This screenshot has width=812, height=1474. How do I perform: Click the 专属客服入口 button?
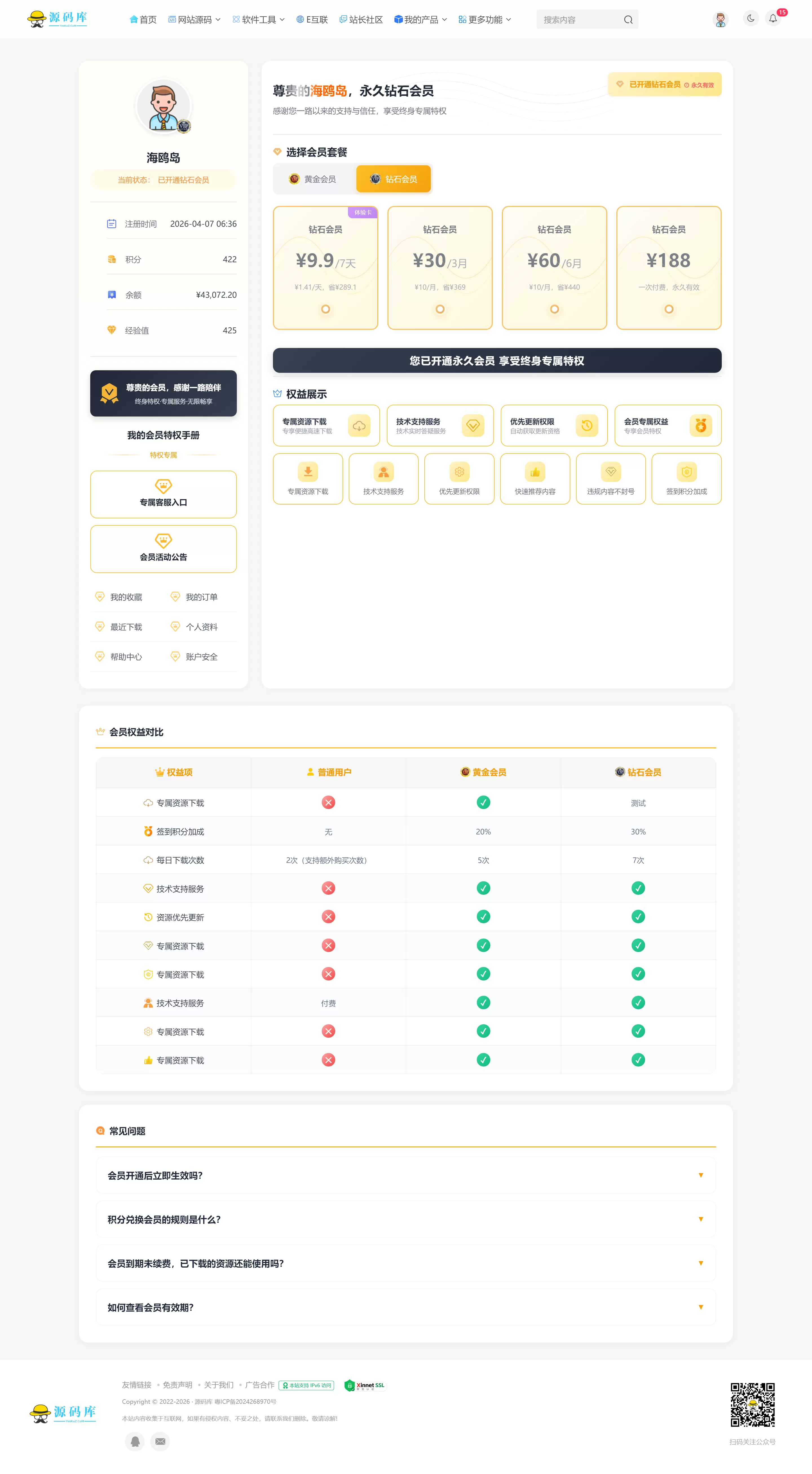point(163,494)
